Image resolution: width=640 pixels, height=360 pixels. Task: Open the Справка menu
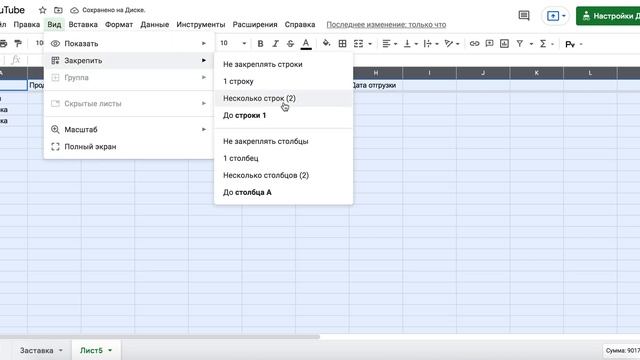(x=300, y=24)
